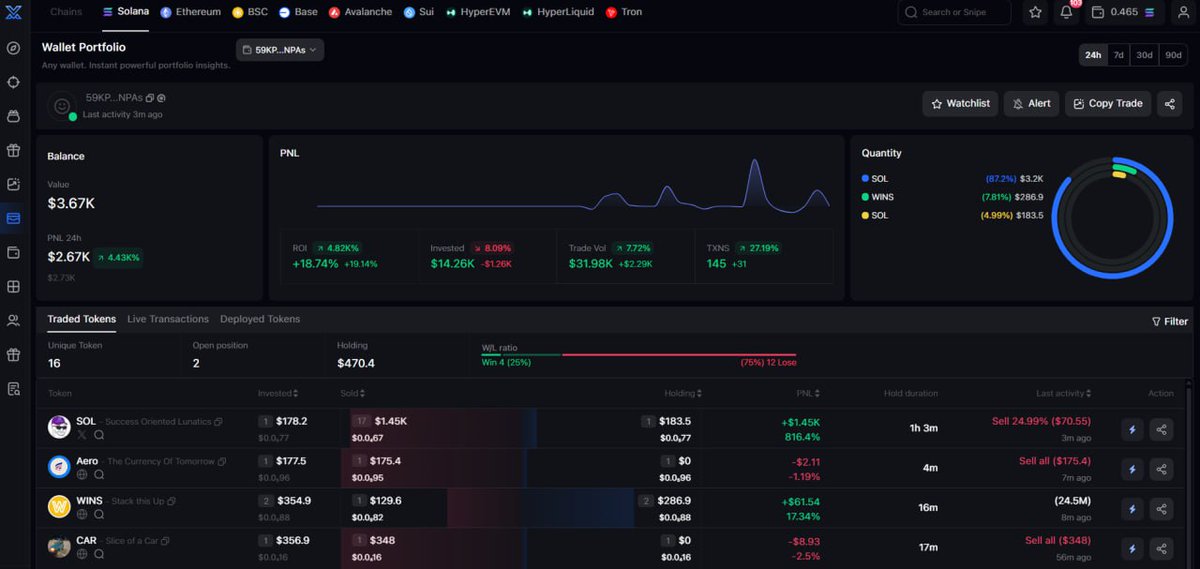
Task: Copy the 59KP...NPAs wallet address icon
Action: click(150, 98)
